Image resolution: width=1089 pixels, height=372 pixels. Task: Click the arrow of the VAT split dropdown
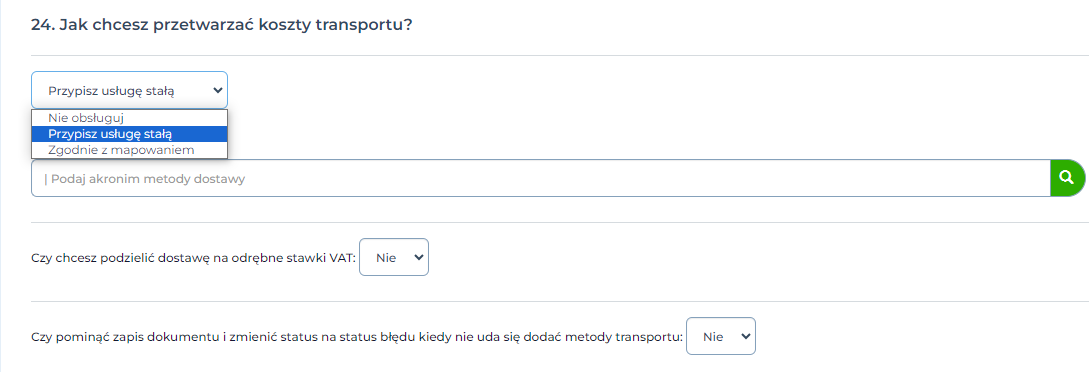click(418, 257)
